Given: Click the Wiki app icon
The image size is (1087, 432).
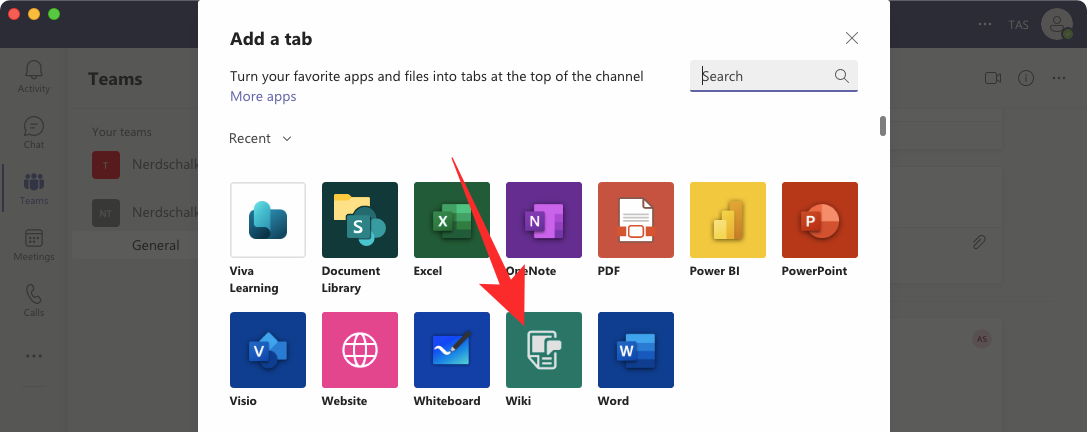Looking at the screenshot, I should (x=544, y=350).
